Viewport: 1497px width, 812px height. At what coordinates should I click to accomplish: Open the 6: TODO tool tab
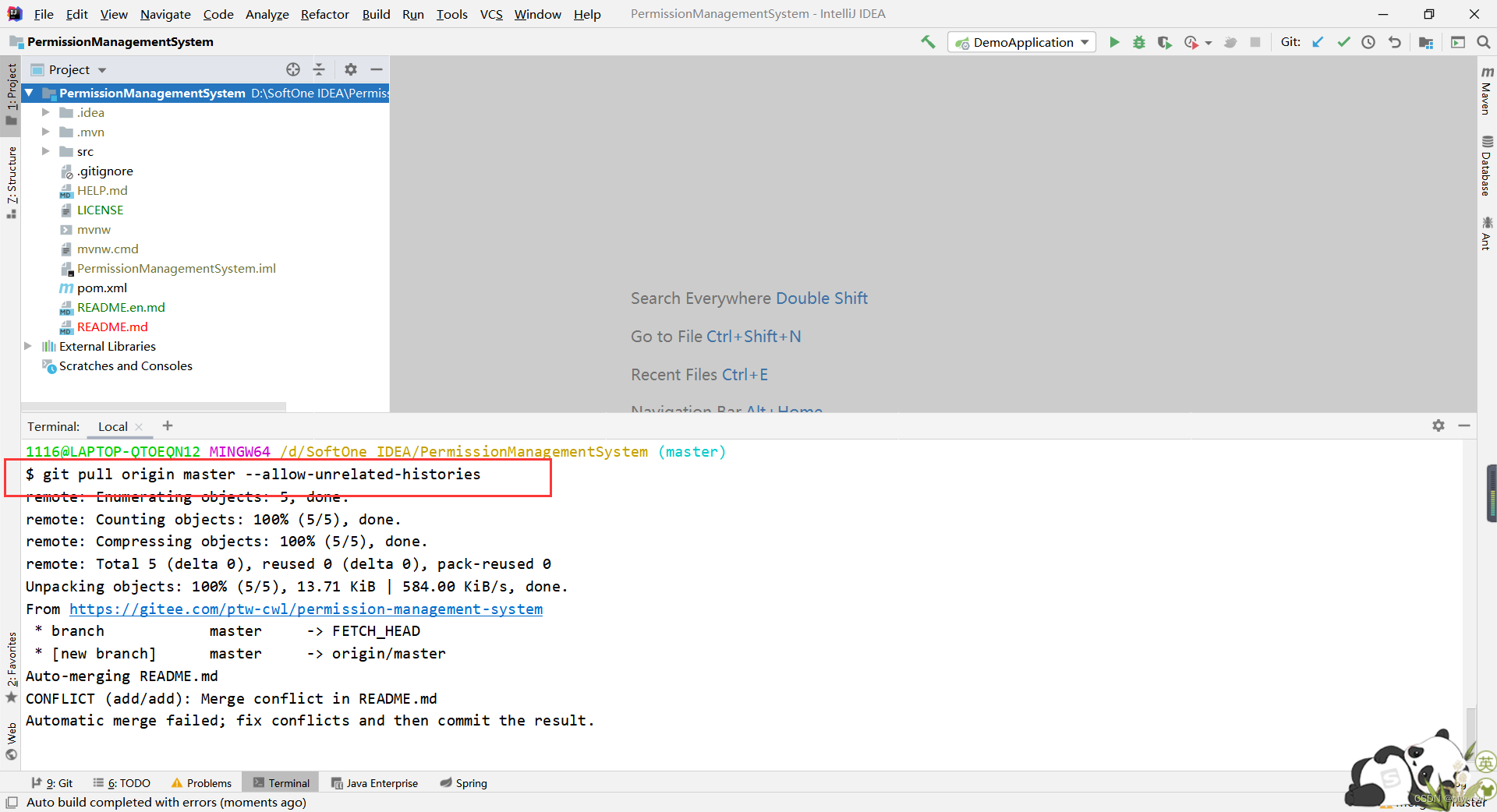[122, 783]
